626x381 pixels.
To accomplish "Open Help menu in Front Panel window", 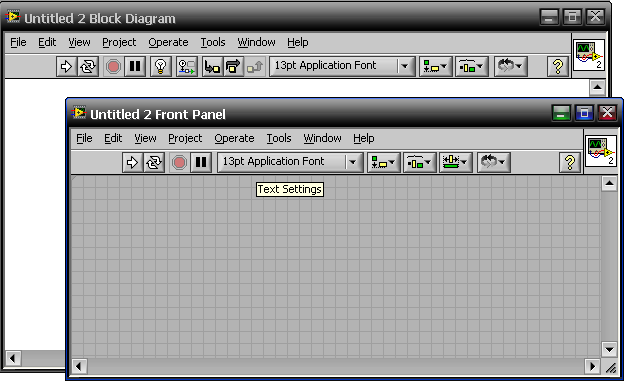I will pyautogui.click(x=363, y=138).
